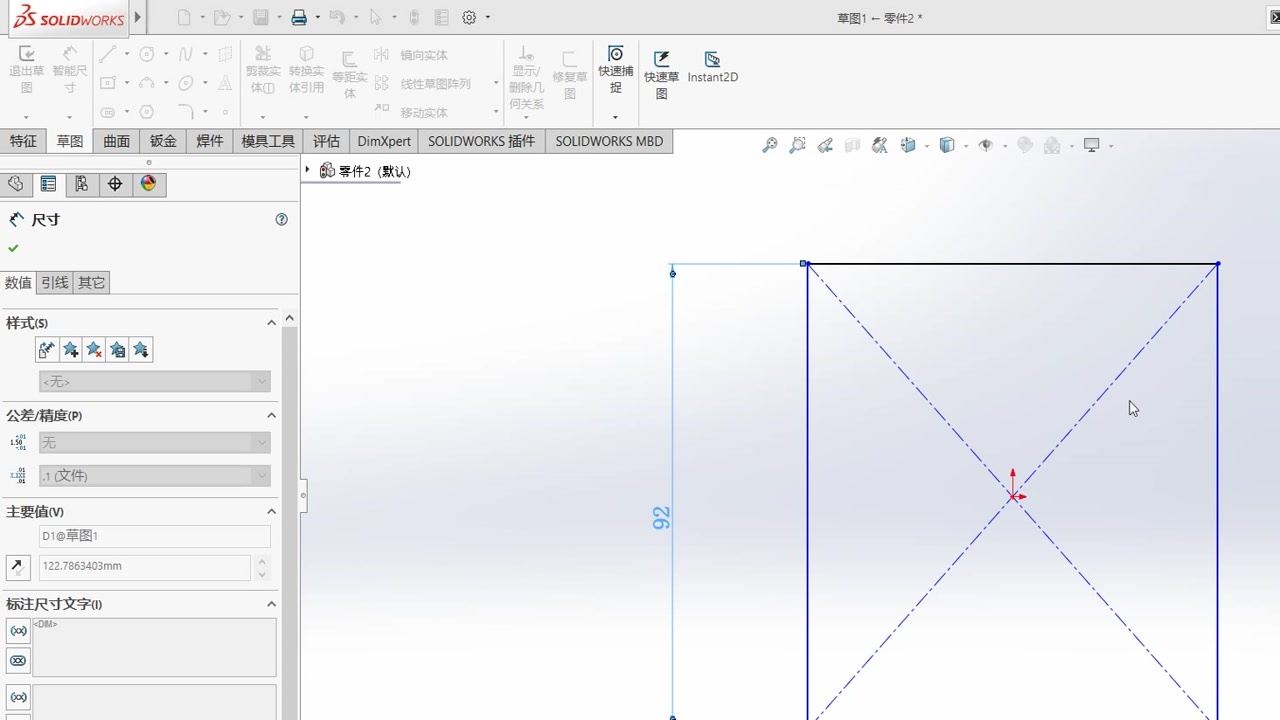
Task: Toggle the Instant2D button
Action: [x=713, y=67]
